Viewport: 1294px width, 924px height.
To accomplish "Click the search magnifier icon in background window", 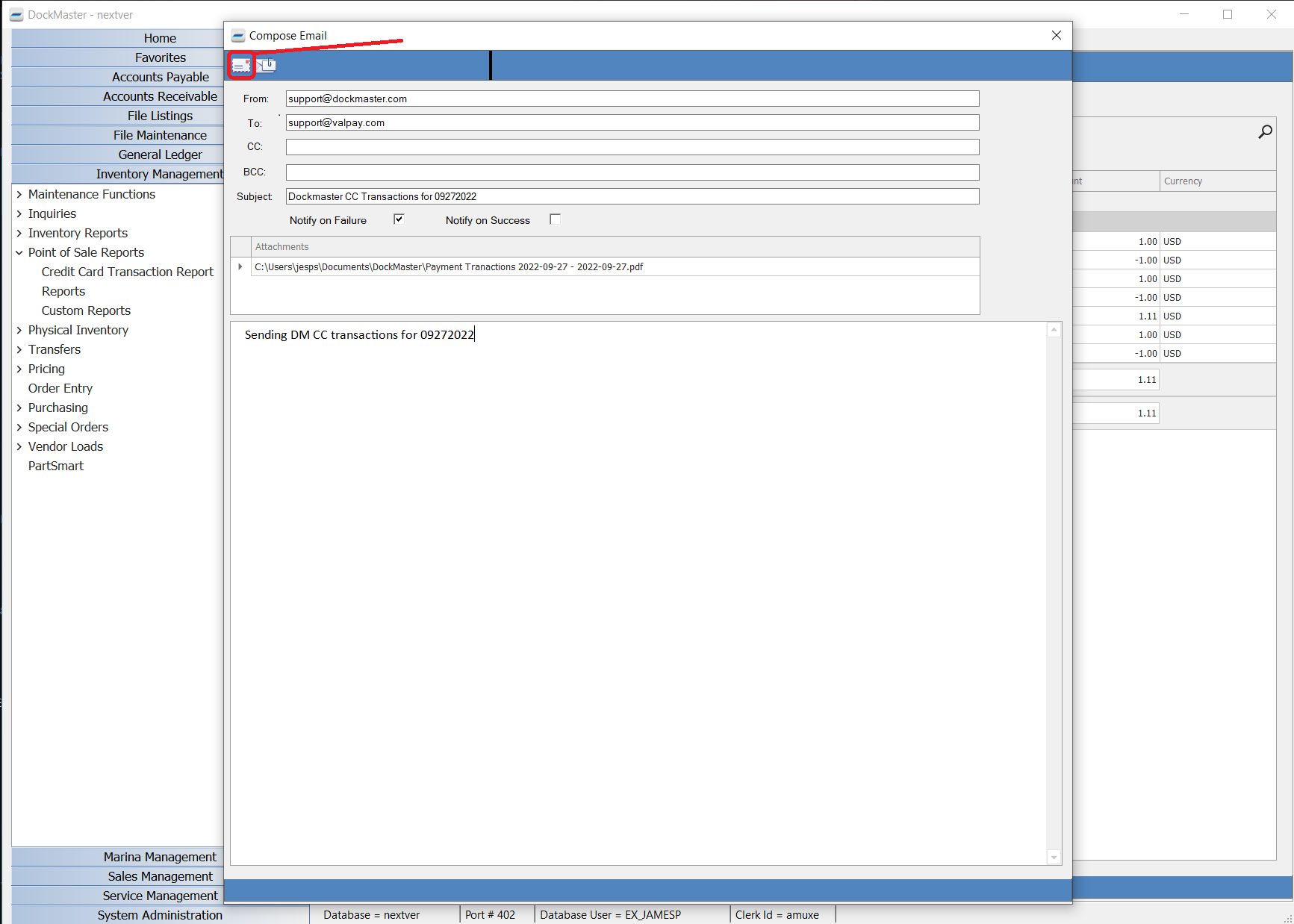I will (x=1265, y=132).
